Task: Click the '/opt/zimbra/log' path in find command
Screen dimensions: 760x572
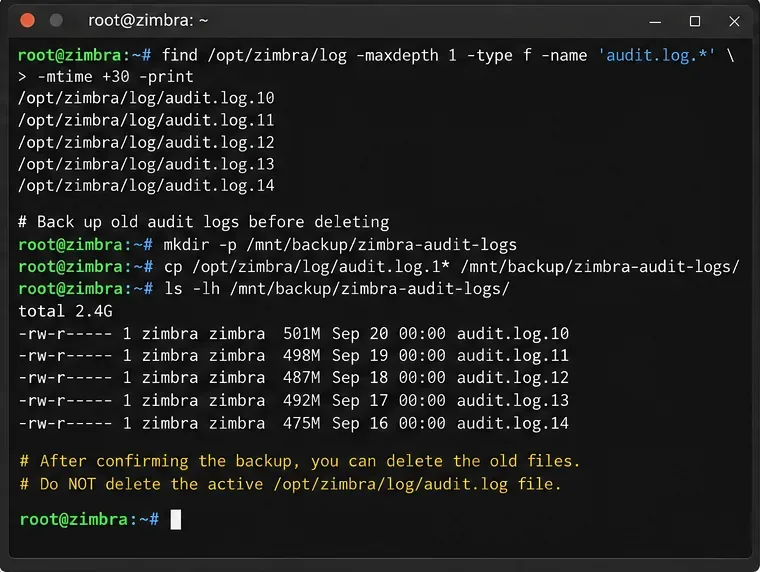Action: 277,56
